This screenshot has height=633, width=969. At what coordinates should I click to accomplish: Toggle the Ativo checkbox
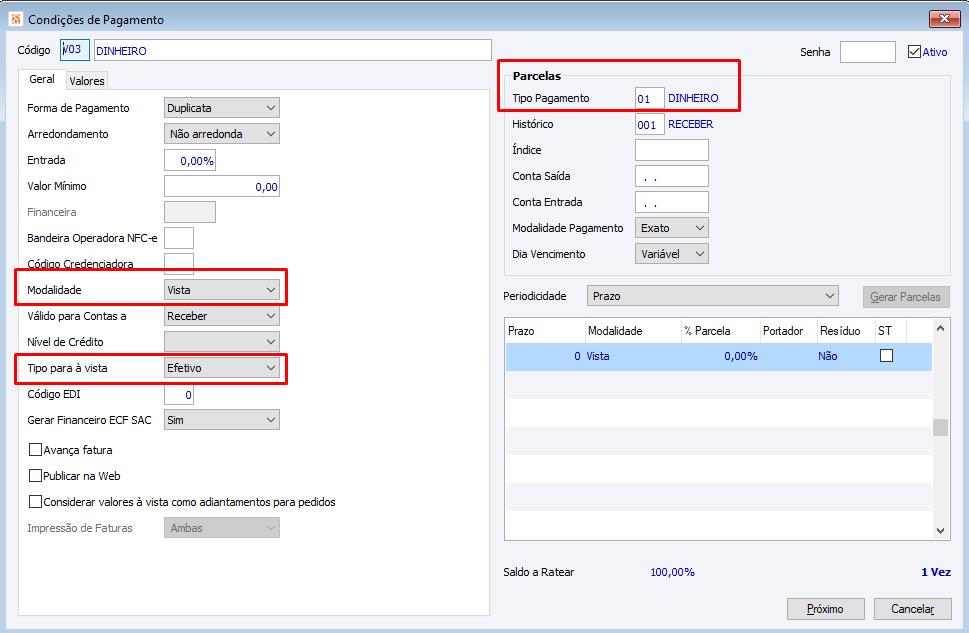point(914,52)
